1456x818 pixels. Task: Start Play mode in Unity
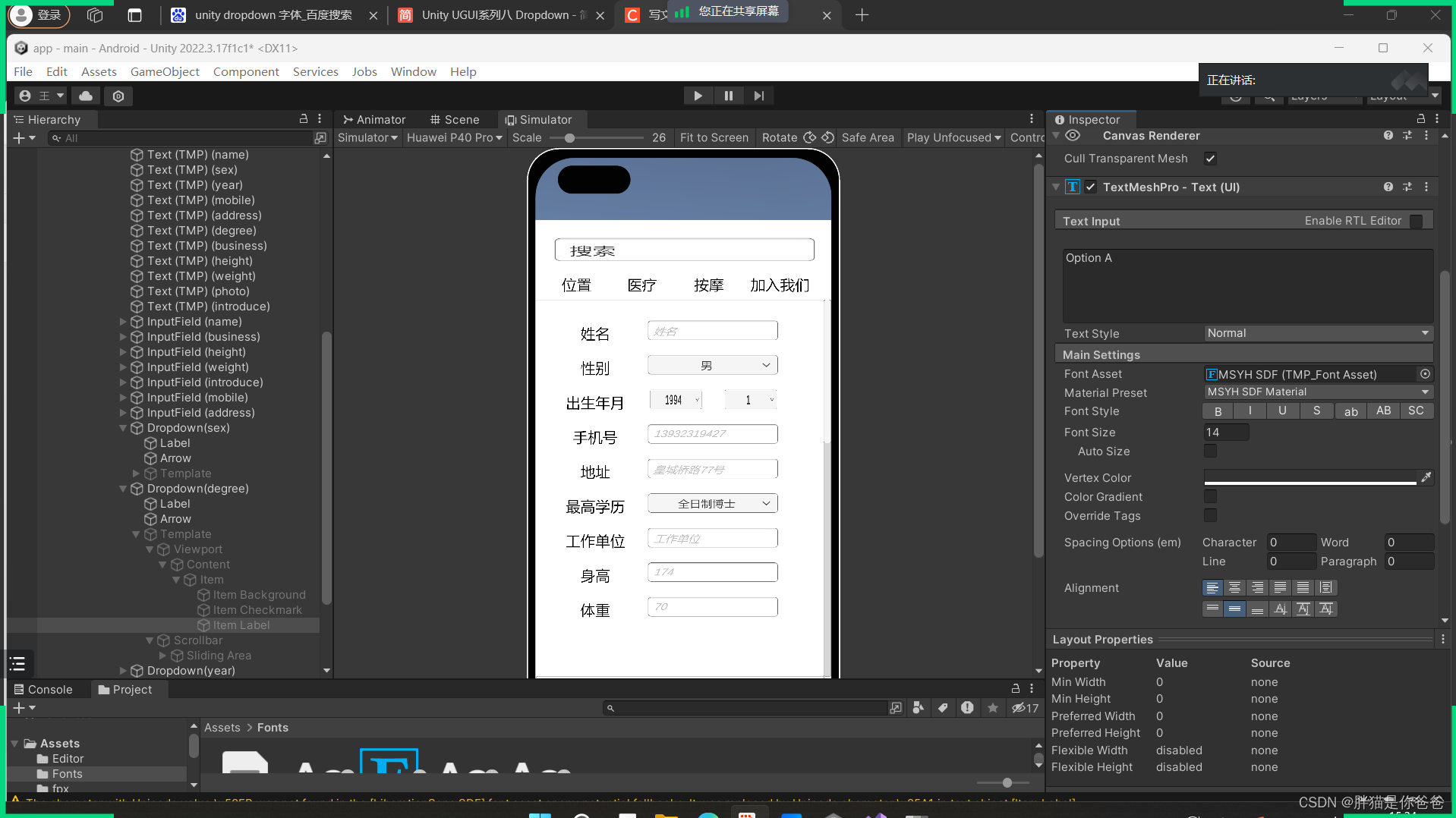click(698, 96)
